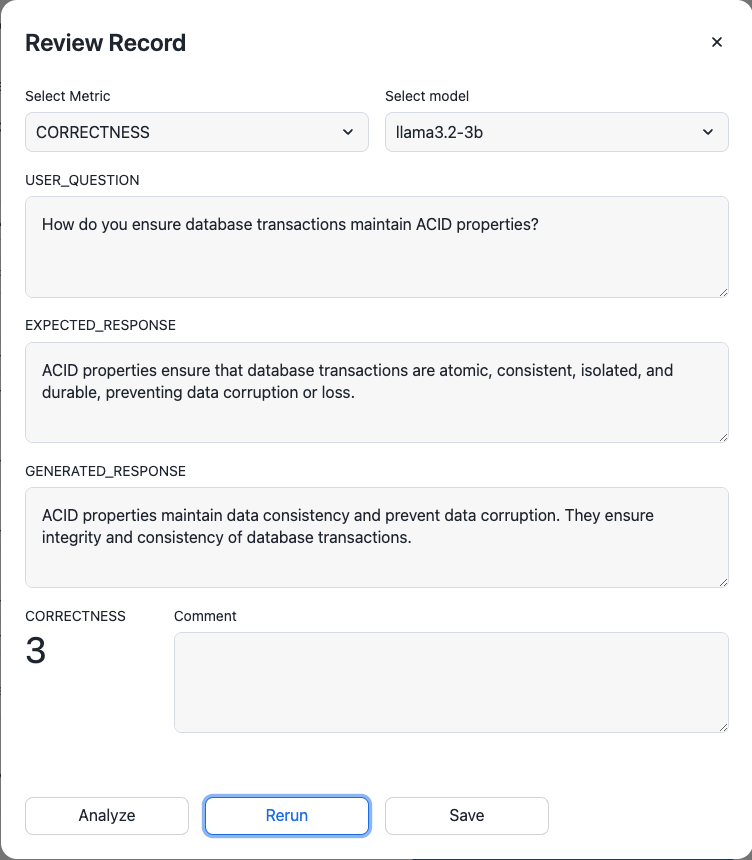Click the Rerun button
Viewport: 752px width, 860px height.
[287, 815]
